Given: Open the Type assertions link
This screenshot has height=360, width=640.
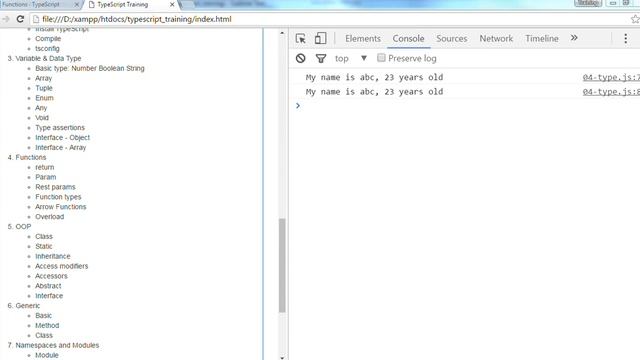Looking at the screenshot, I should point(60,128).
